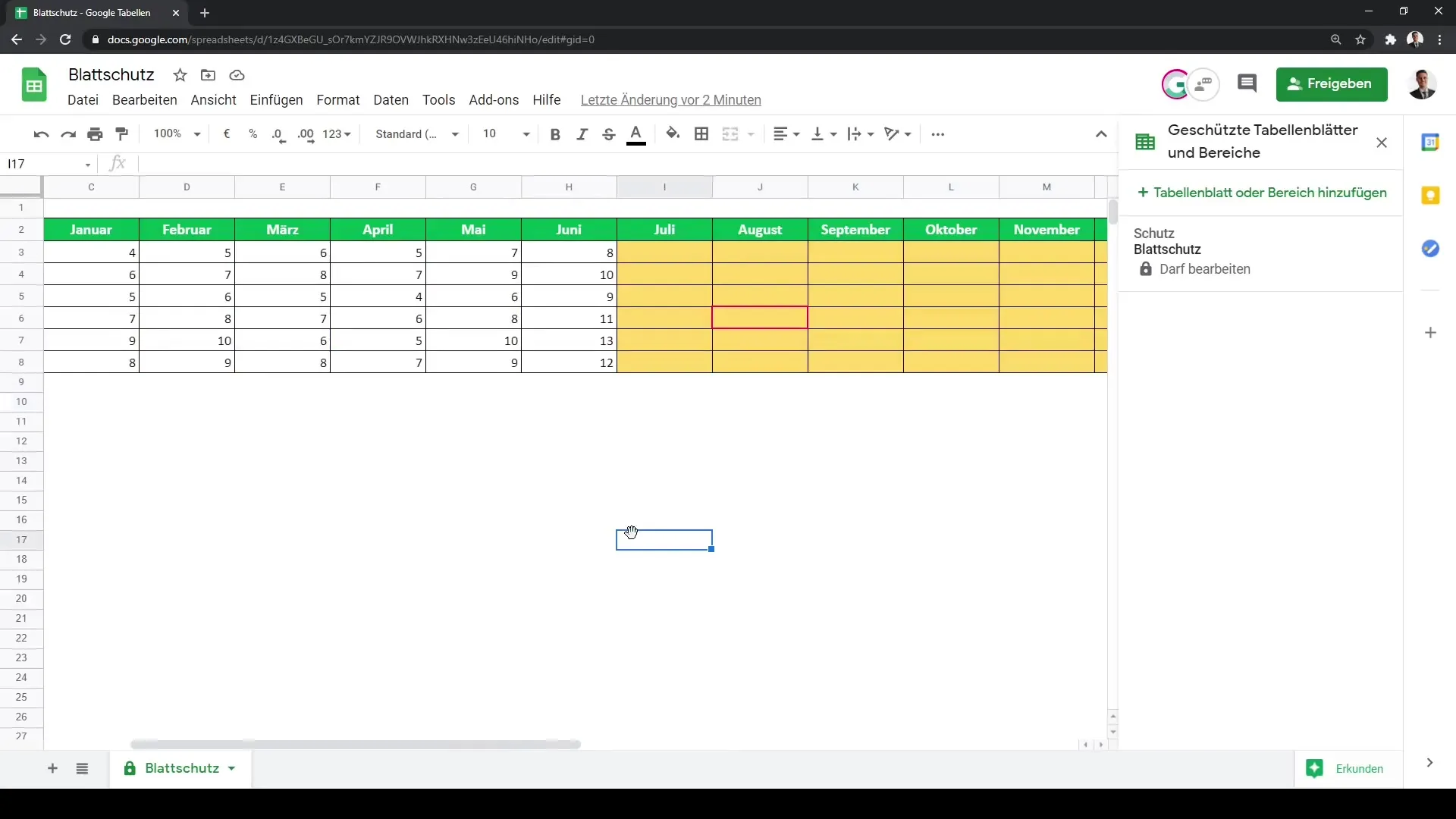The width and height of the screenshot is (1456, 819).
Task: Open Google Keep side panel icon
Action: [1430, 196]
